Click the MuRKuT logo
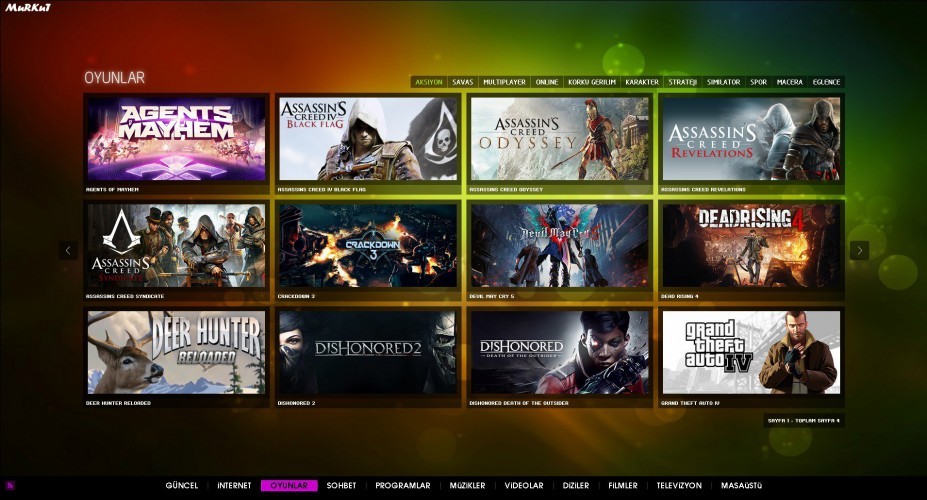 (x=28, y=8)
